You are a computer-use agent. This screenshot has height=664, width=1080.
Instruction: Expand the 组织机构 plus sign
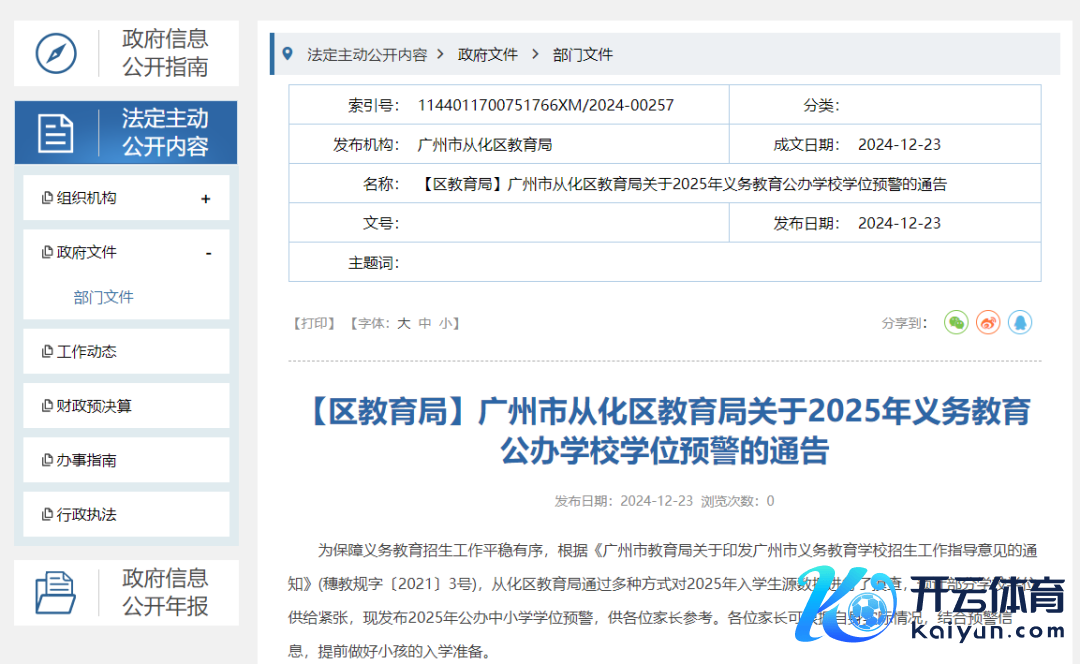[206, 199]
